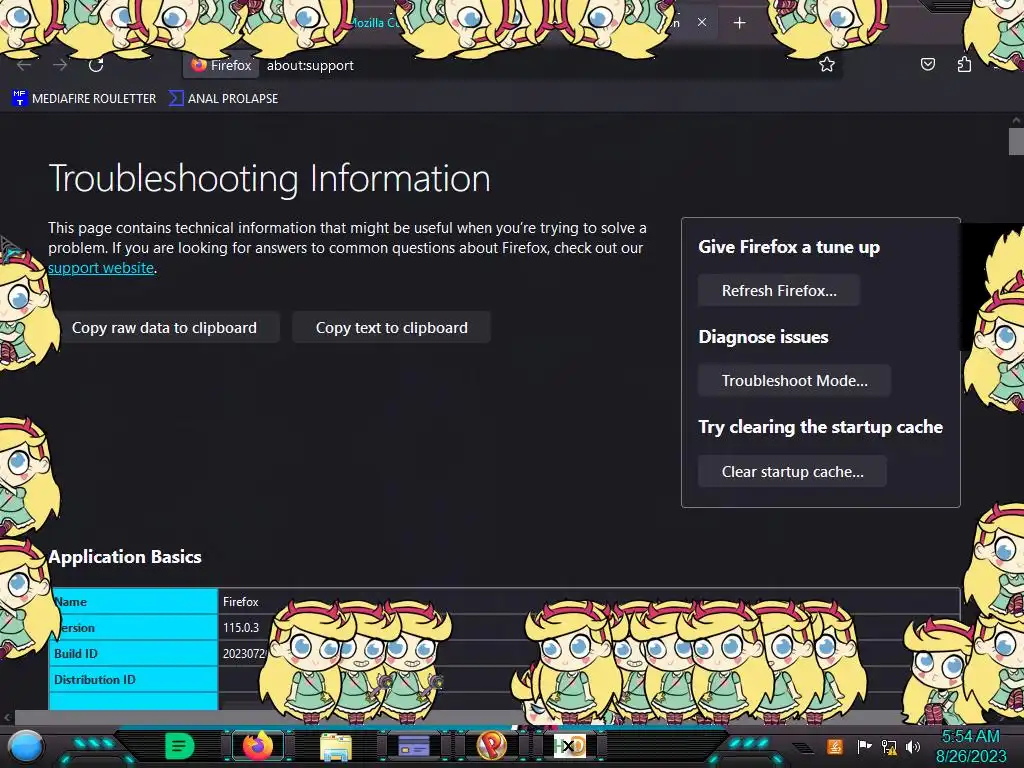Follow the support website link
The width and height of the screenshot is (1024, 768).
(101, 268)
